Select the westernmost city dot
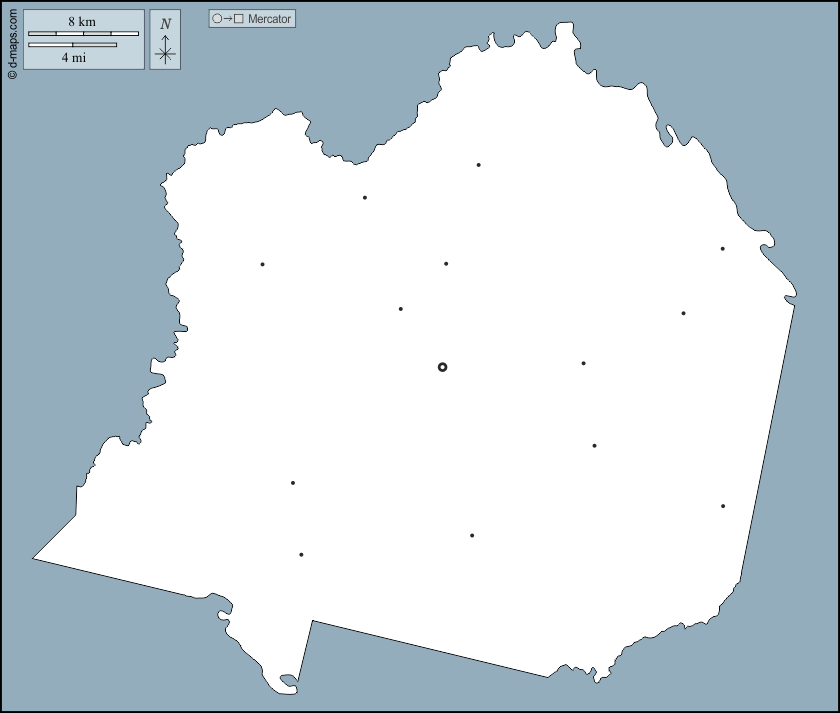840x713 pixels. 262,264
